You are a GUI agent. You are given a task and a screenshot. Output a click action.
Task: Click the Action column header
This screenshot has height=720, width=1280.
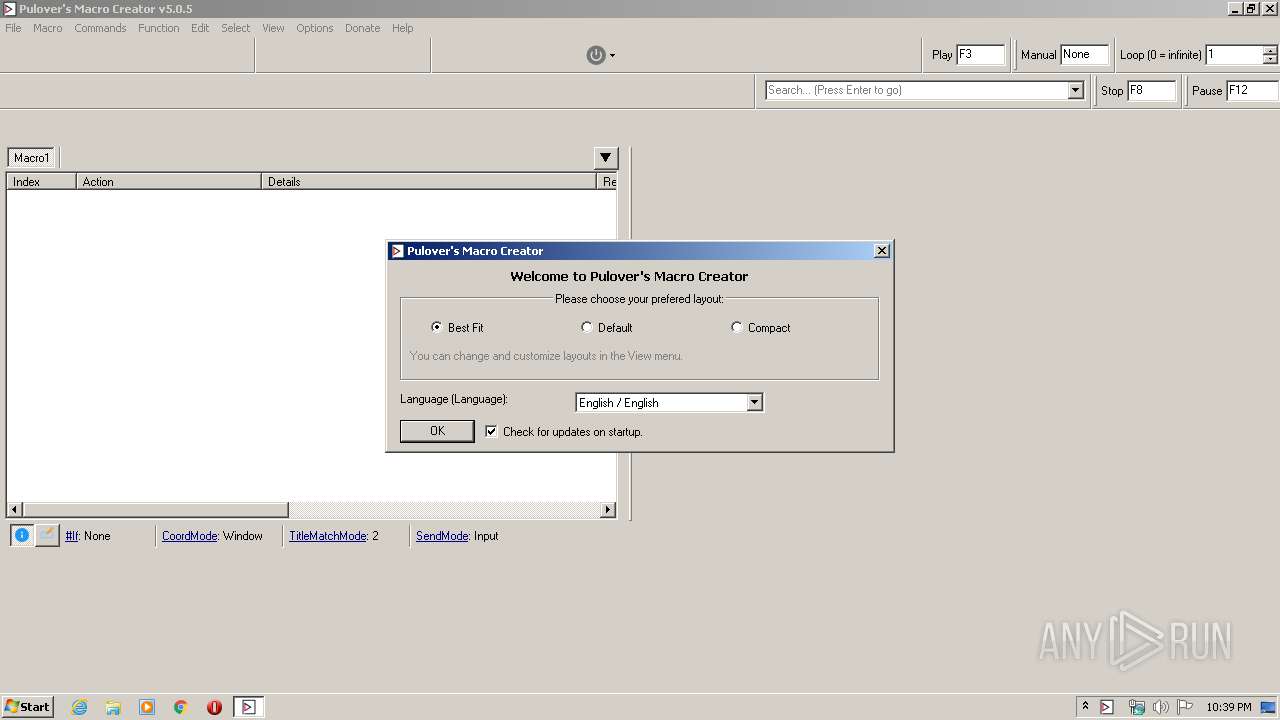pyautogui.click(x=169, y=181)
